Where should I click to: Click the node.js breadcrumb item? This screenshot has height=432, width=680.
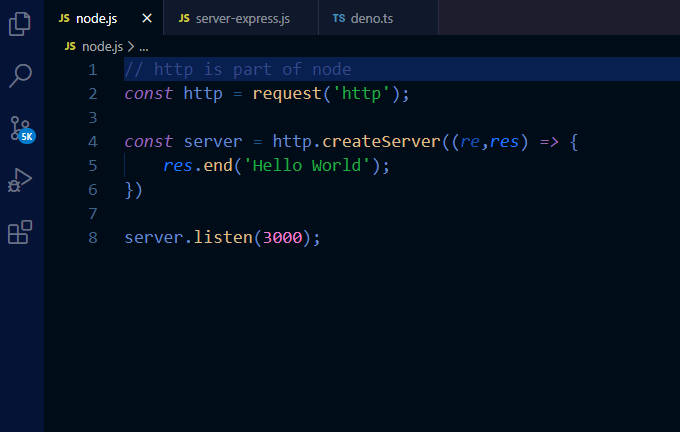coord(102,46)
